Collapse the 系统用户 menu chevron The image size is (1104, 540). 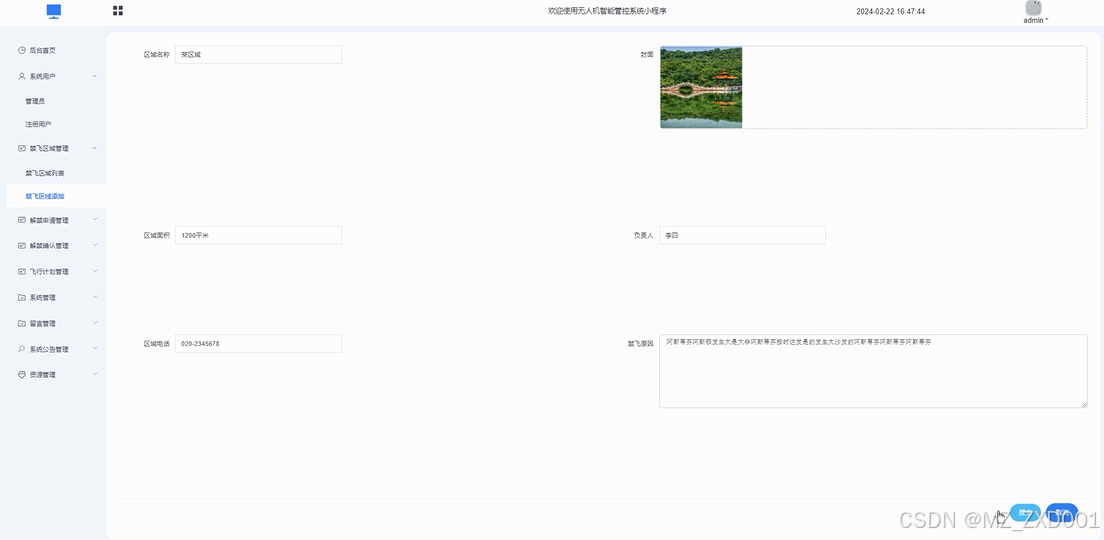pyautogui.click(x=95, y=76)
